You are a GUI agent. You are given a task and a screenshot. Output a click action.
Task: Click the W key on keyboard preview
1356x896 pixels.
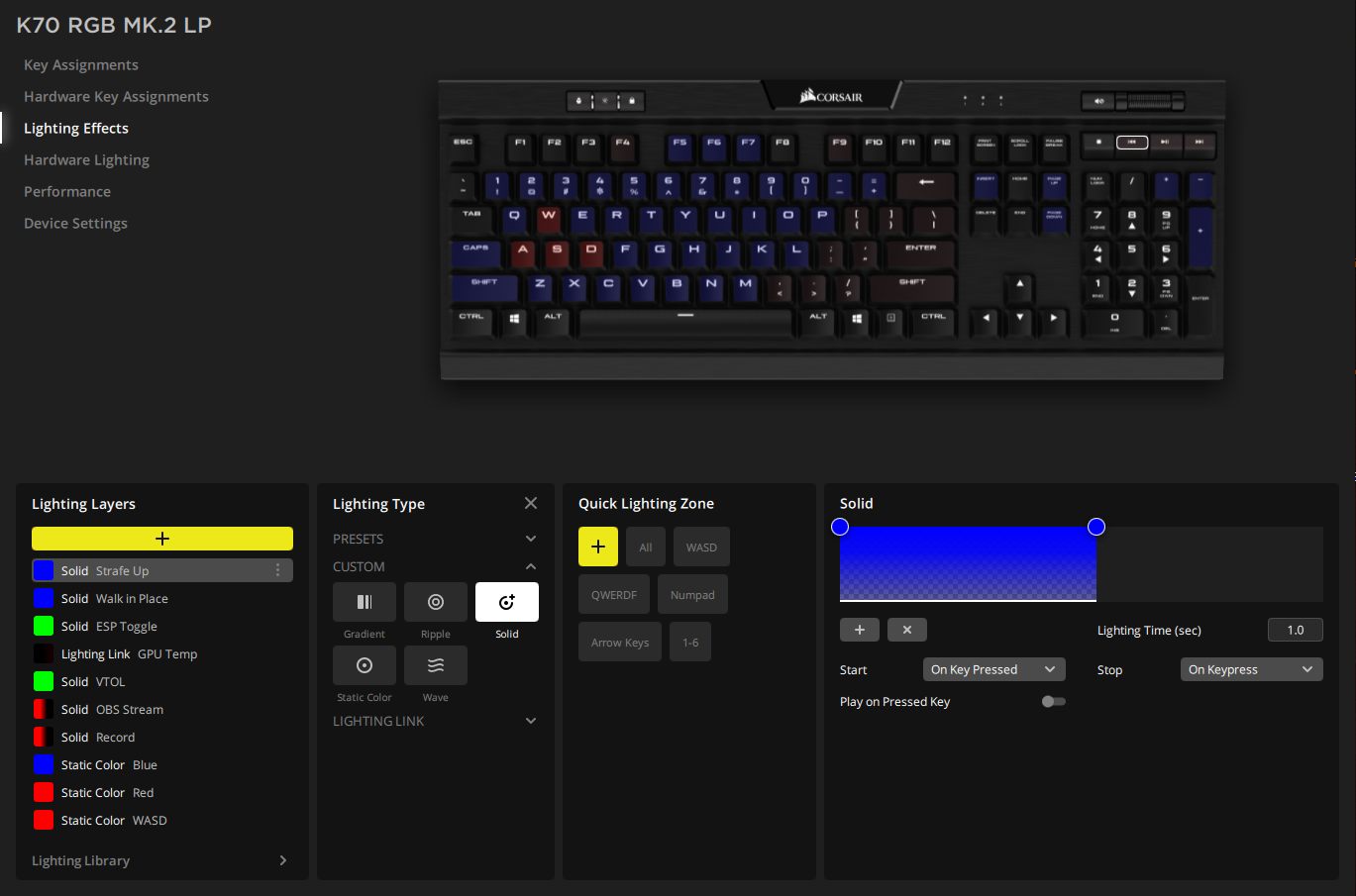tap(548, 218)
